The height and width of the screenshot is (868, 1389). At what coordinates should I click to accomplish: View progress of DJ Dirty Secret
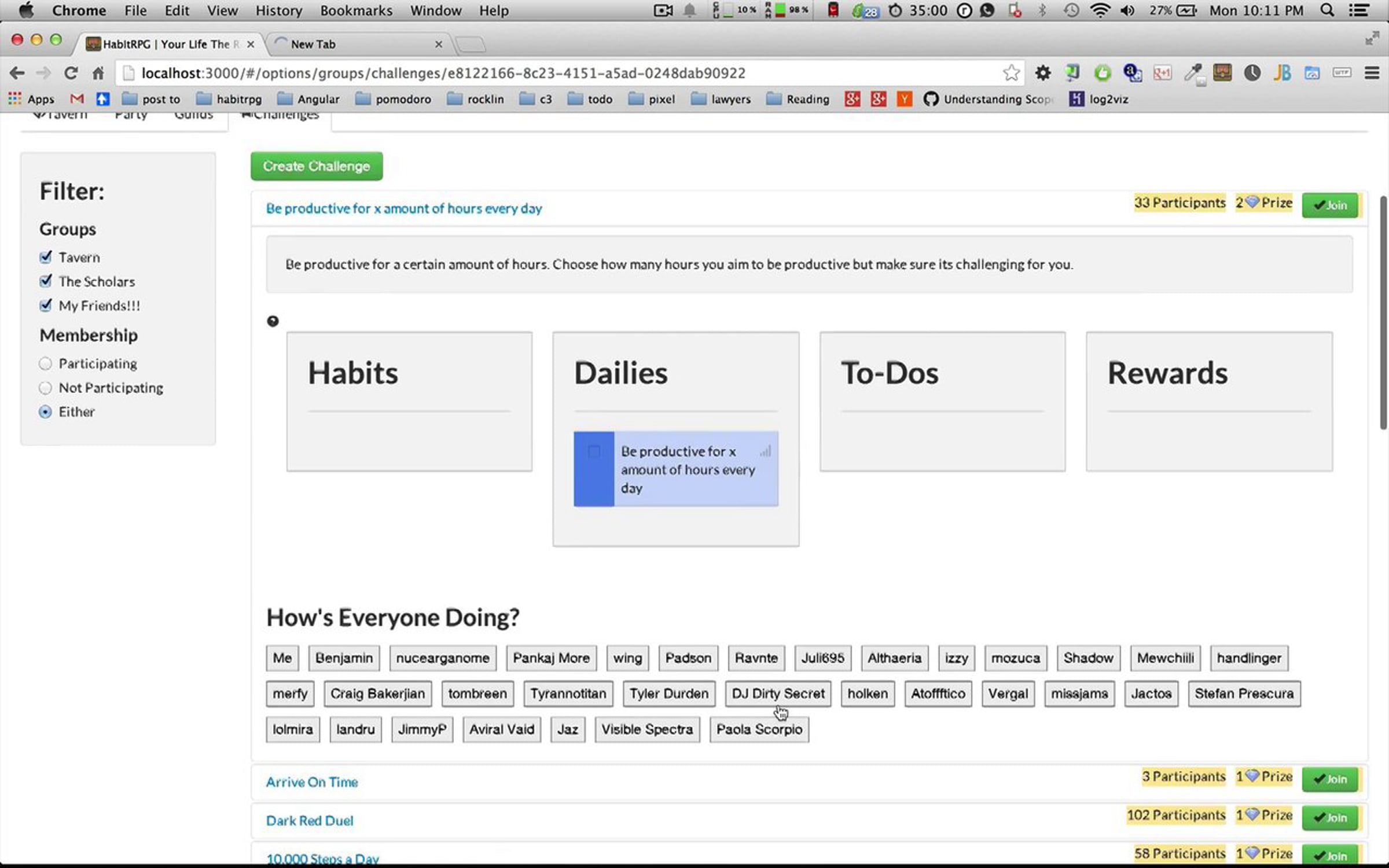pos(778,693)
